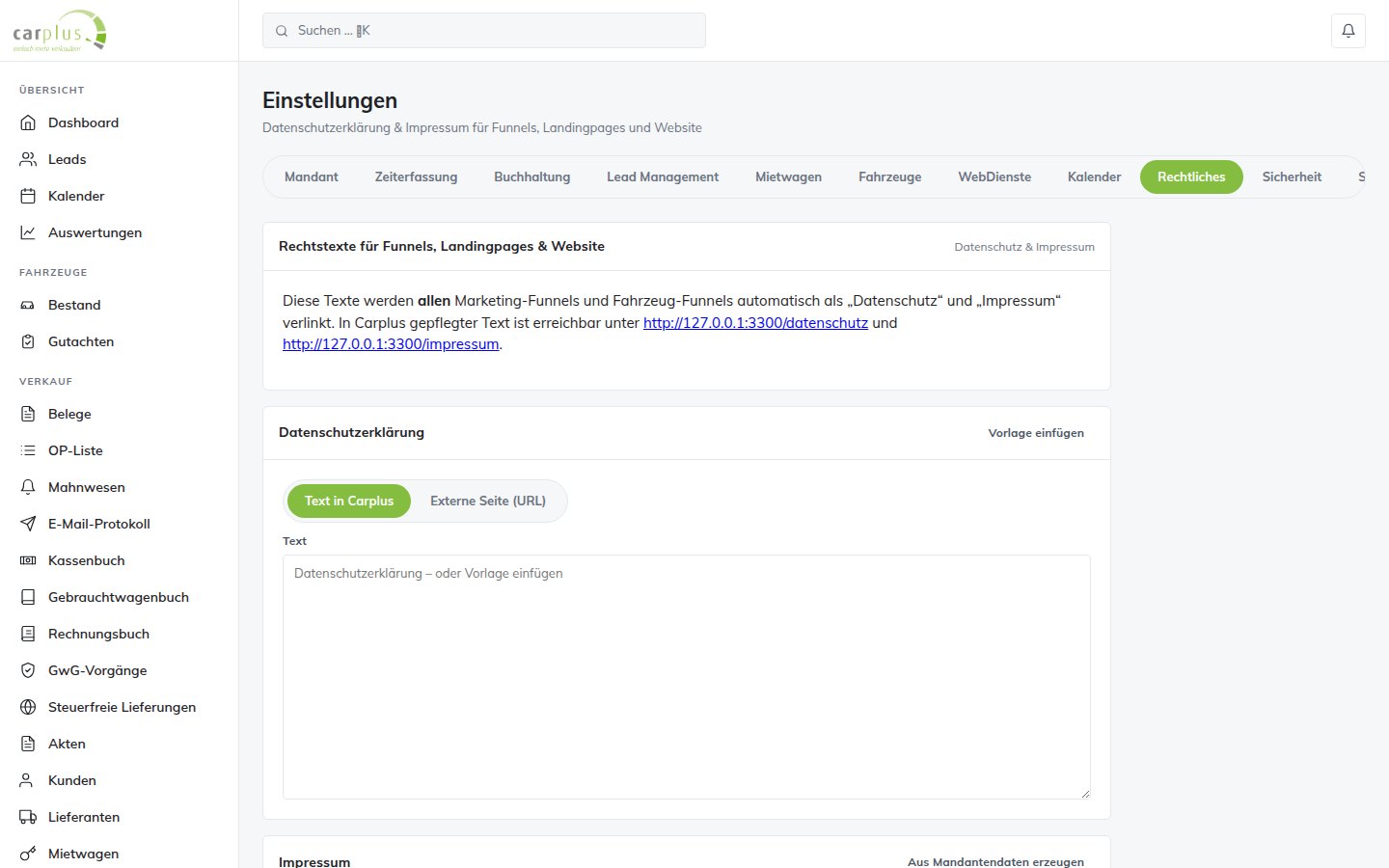Viewport: 1389px width, 868px height.
Task: Click the Bestand car icon
Action: 28,305
